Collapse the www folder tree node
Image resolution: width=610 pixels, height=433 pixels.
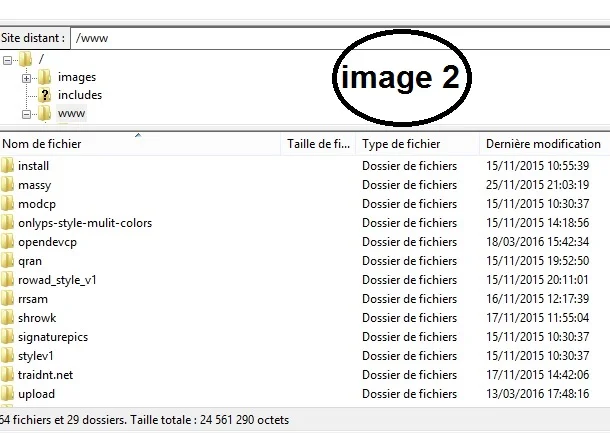tap(26, 114)
